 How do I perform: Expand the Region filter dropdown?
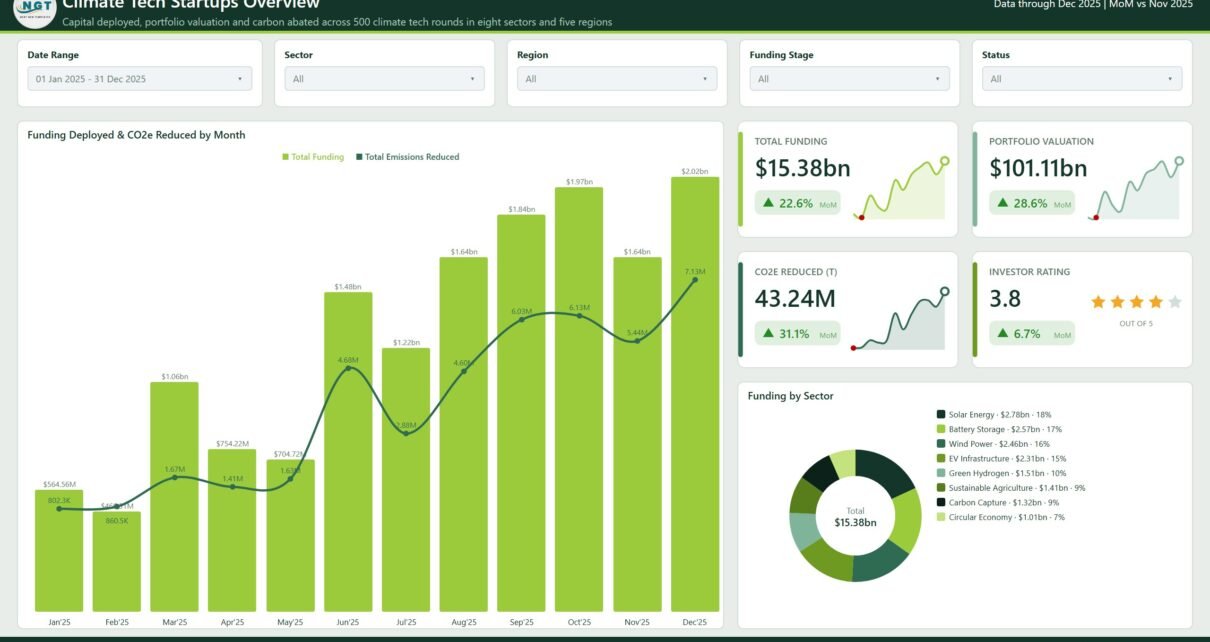tap(617, 79)
